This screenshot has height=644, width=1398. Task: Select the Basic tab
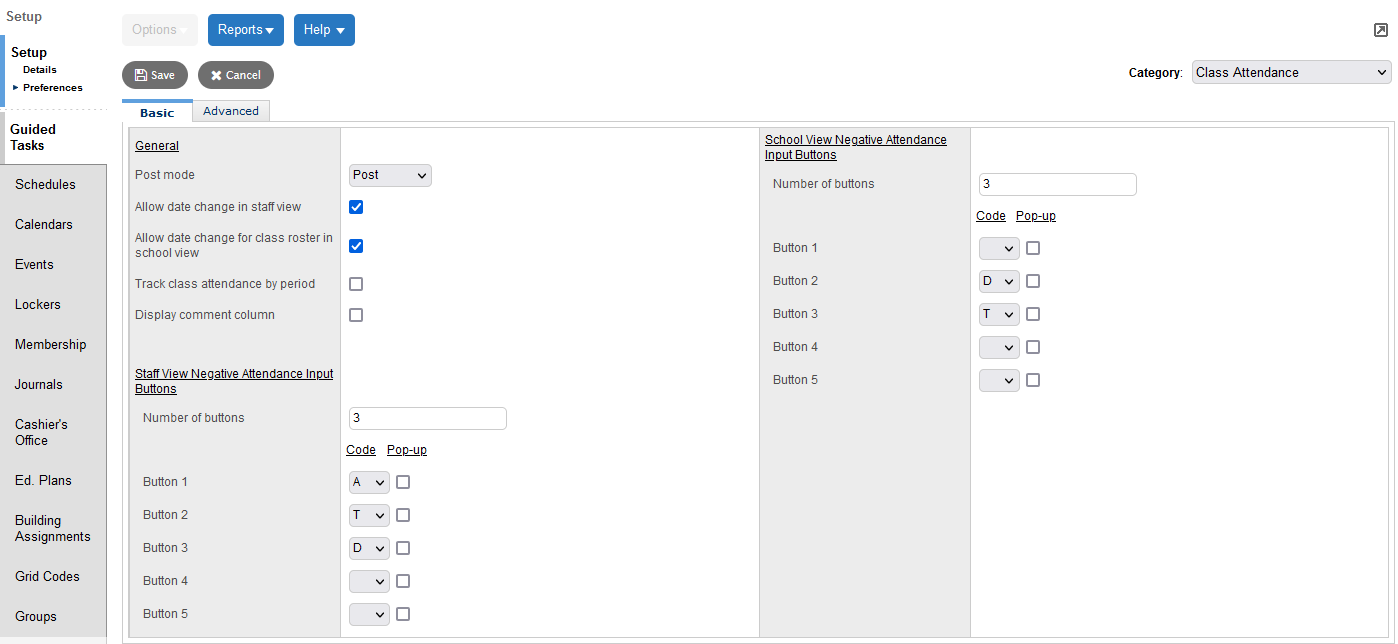pyautogui.click(x=157, y=112)
